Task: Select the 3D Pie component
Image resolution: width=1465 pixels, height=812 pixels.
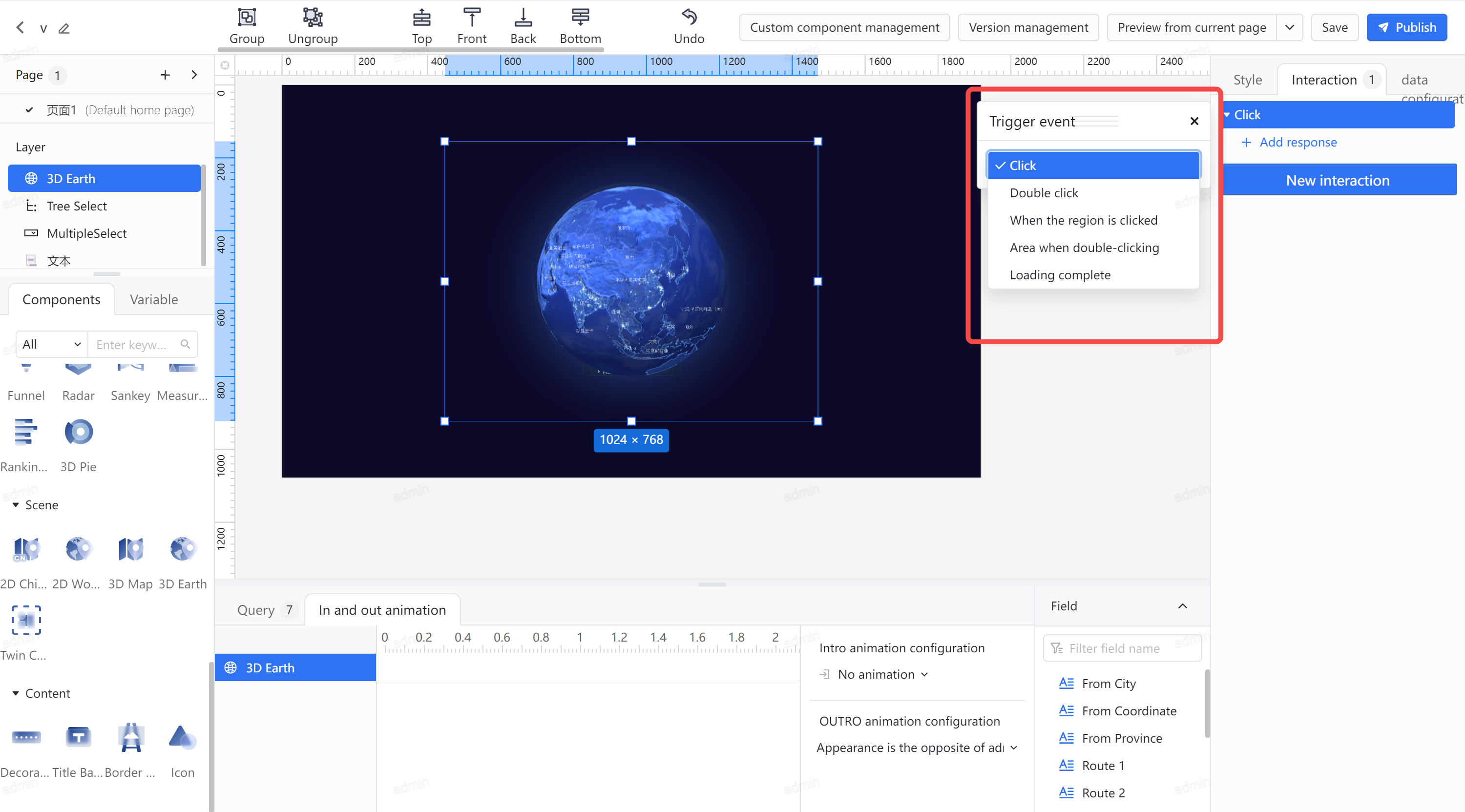Action: pos(79,445)
